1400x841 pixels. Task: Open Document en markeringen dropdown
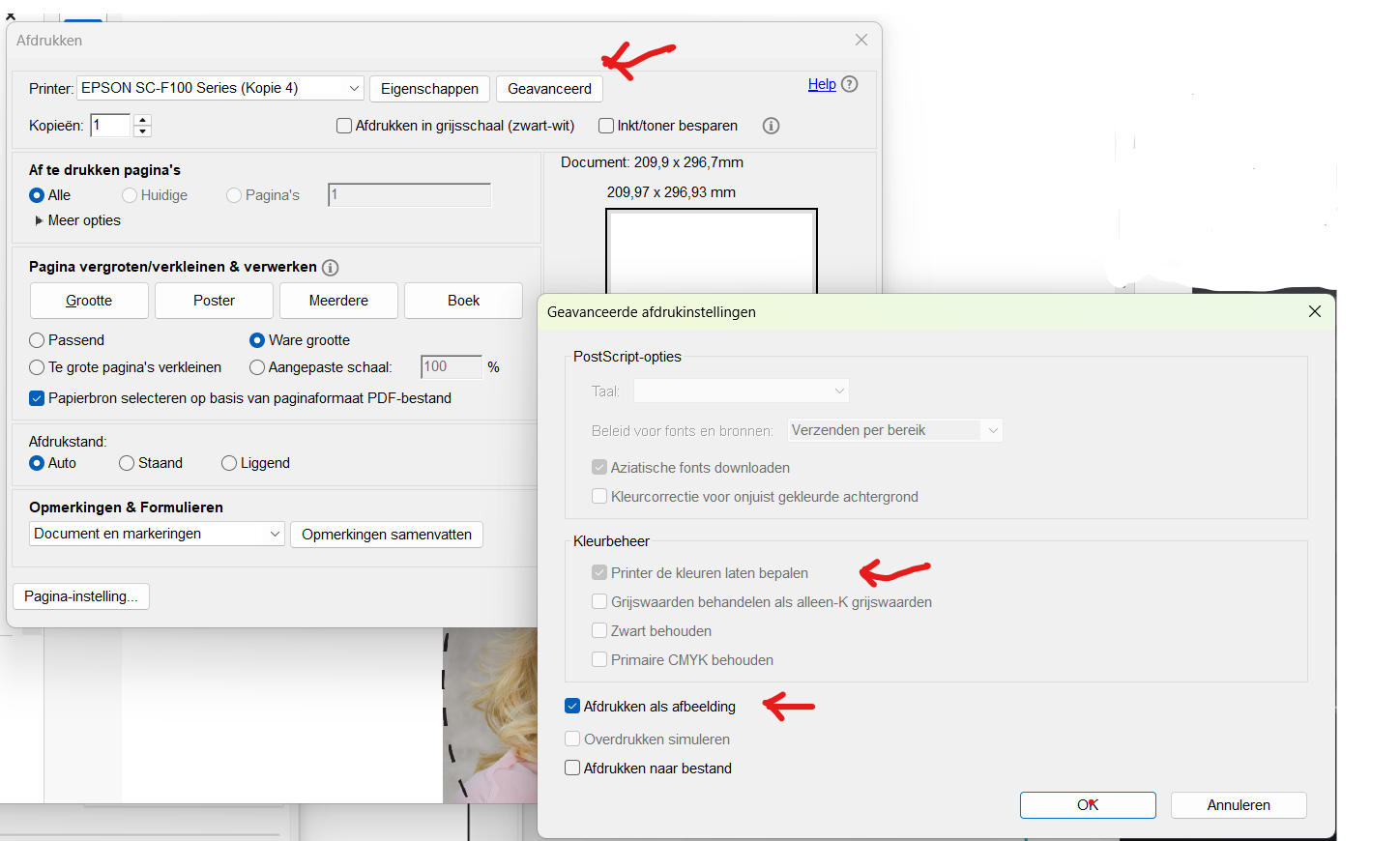click(157, 534)
